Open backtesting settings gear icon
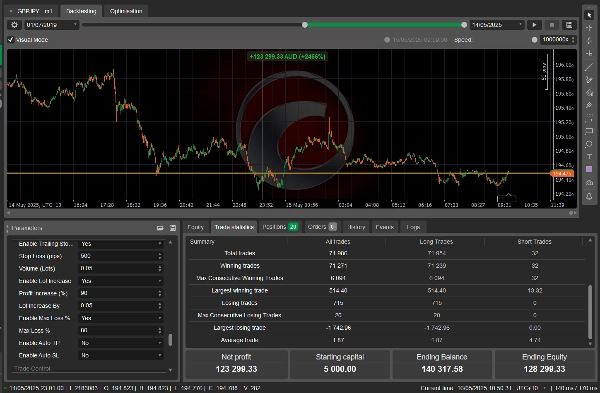This screenshot has width=600, height=393. click(x=15, y=25)
